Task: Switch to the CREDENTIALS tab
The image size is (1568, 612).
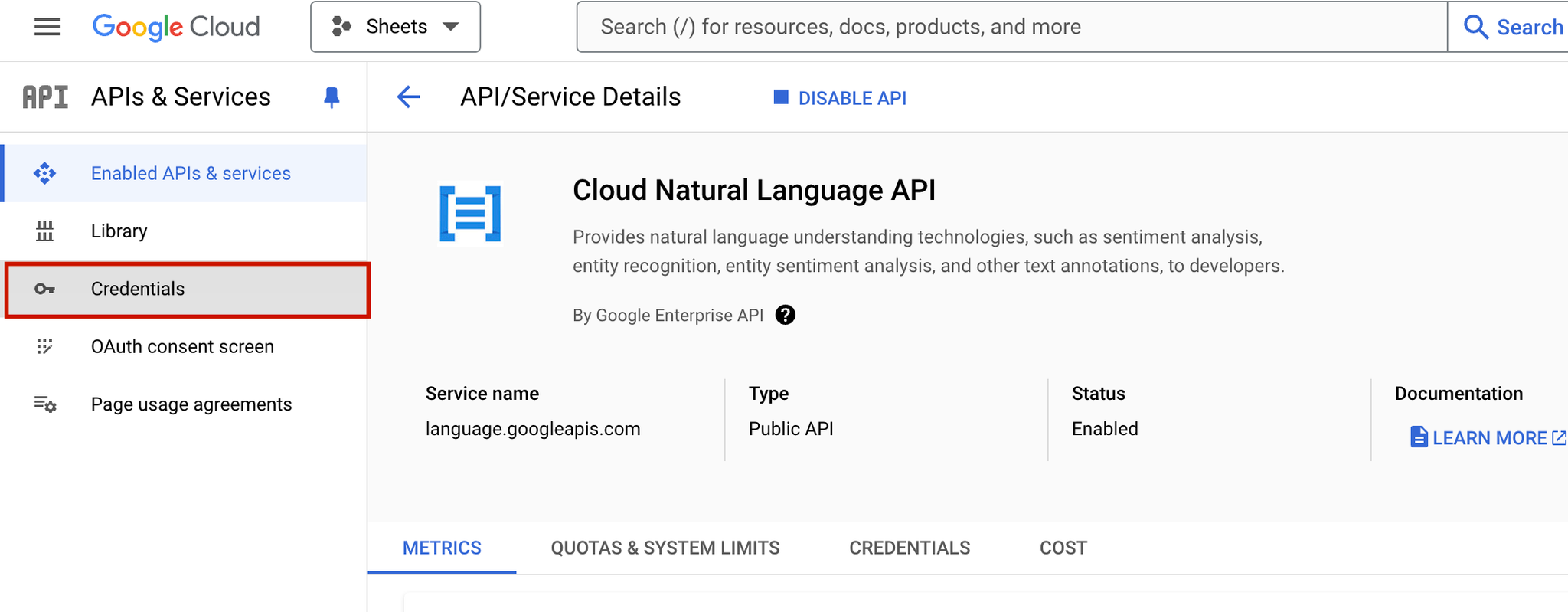Action: click(910, 548)
